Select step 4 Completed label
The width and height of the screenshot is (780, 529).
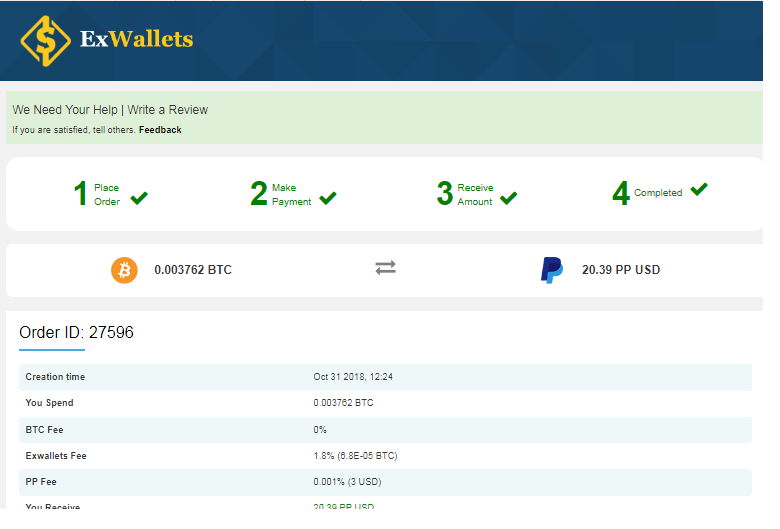pyautogui.click(x=658, y=193)
